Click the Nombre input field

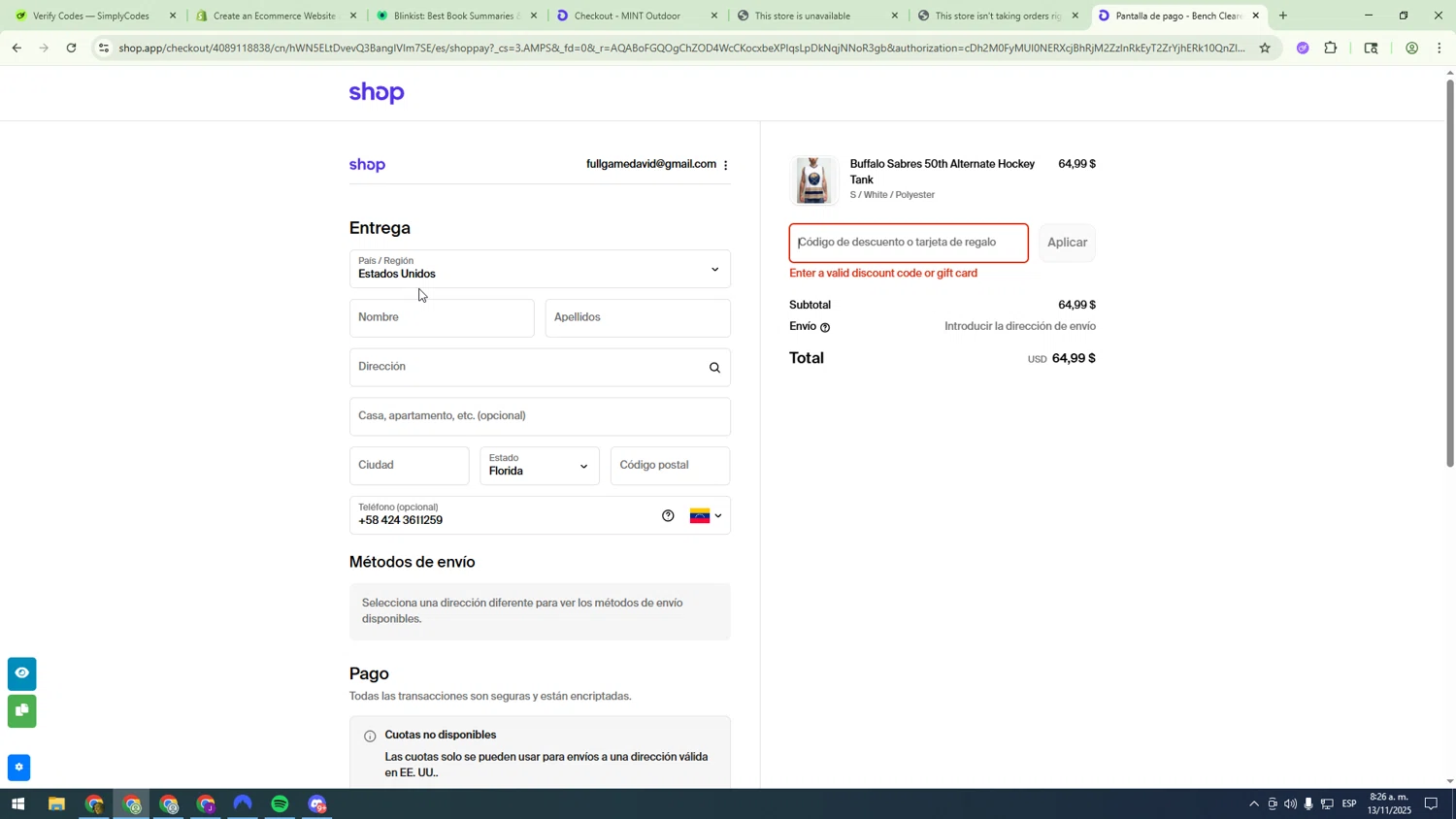(x=442, y=318)
